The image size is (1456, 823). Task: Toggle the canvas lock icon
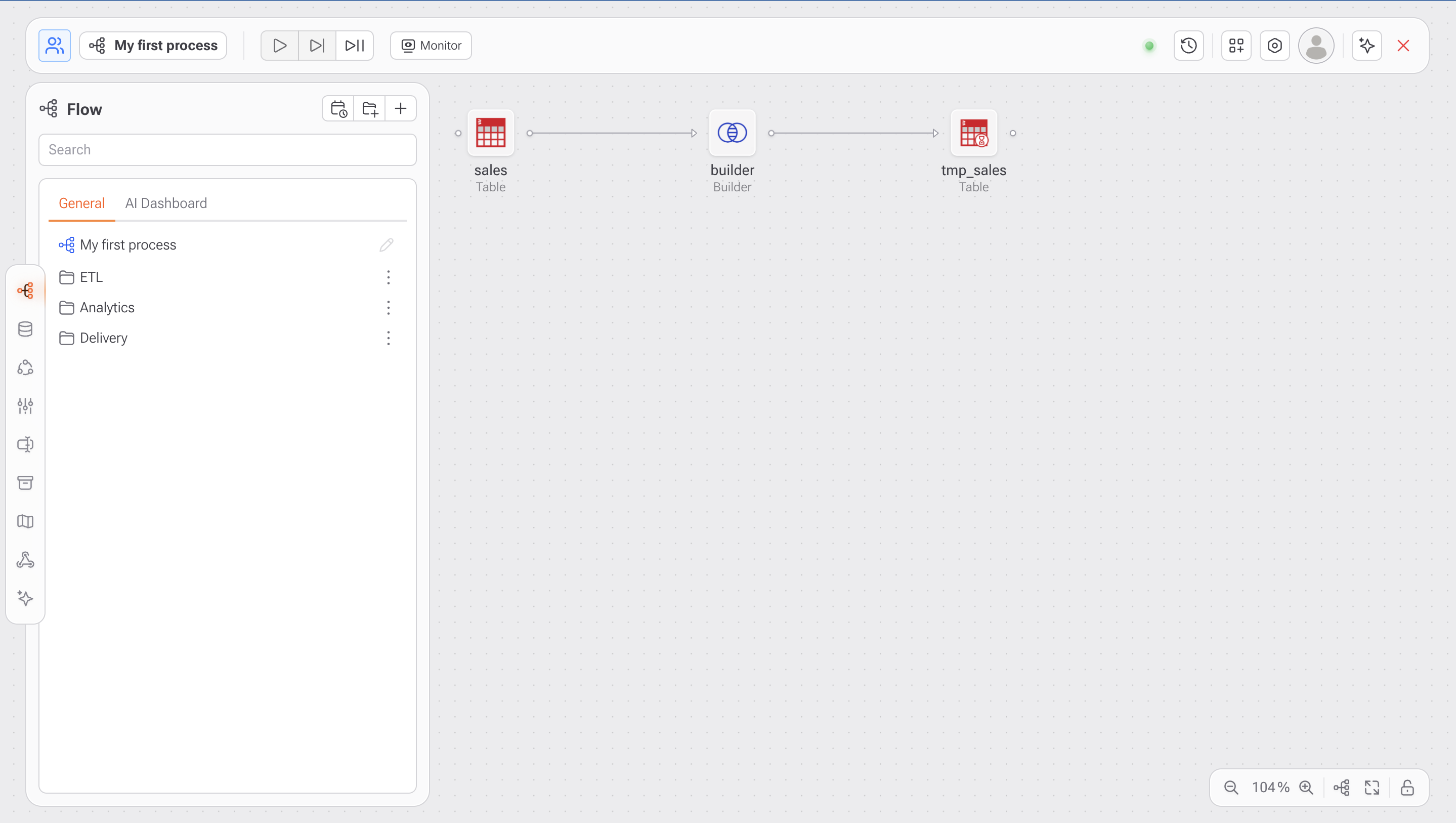click(1407, 788)
